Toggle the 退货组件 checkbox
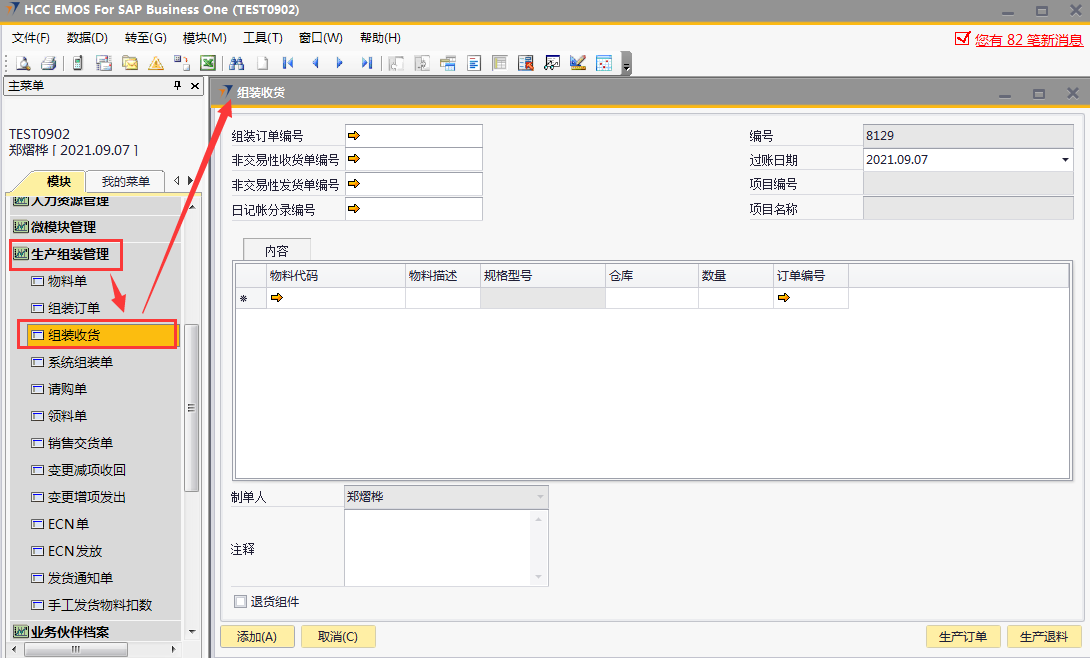 coord(240,602)
